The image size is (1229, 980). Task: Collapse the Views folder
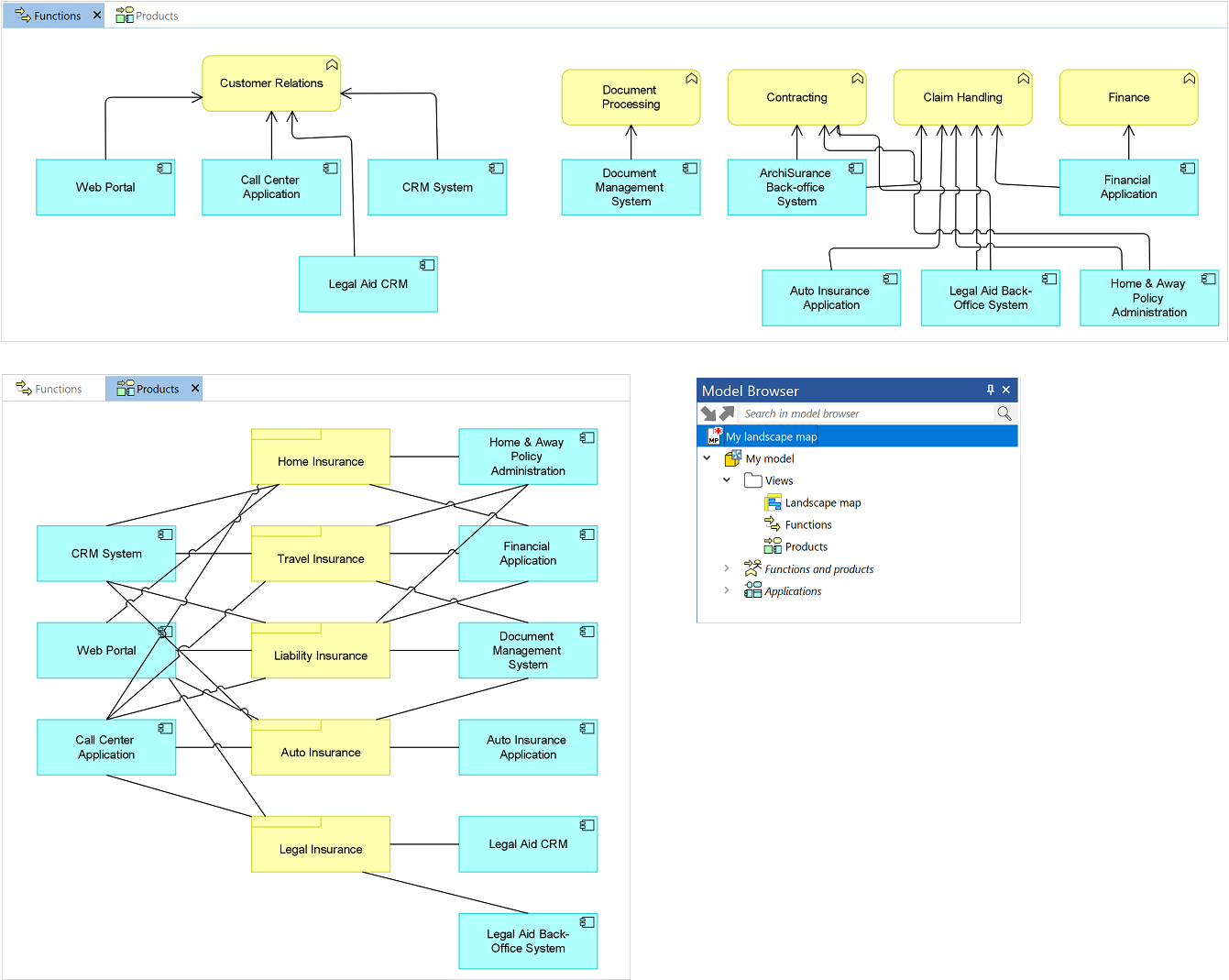(727, 480)
